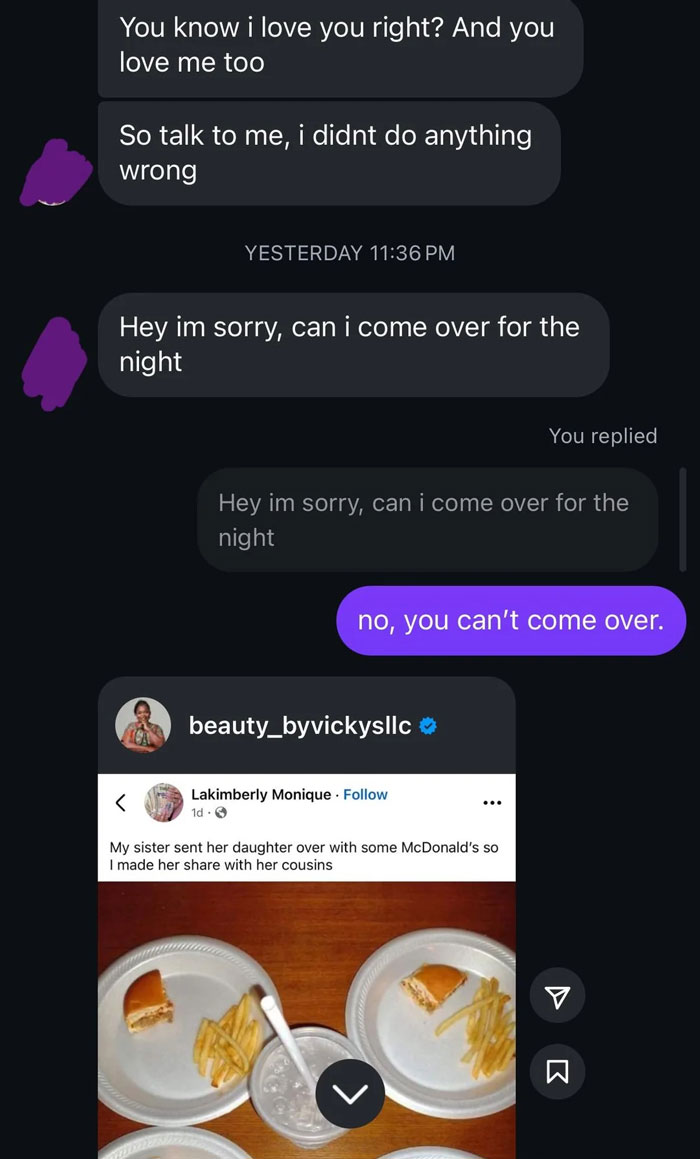
Task: Go back with the left chevron arrow
Action: (x=120, y=802)
